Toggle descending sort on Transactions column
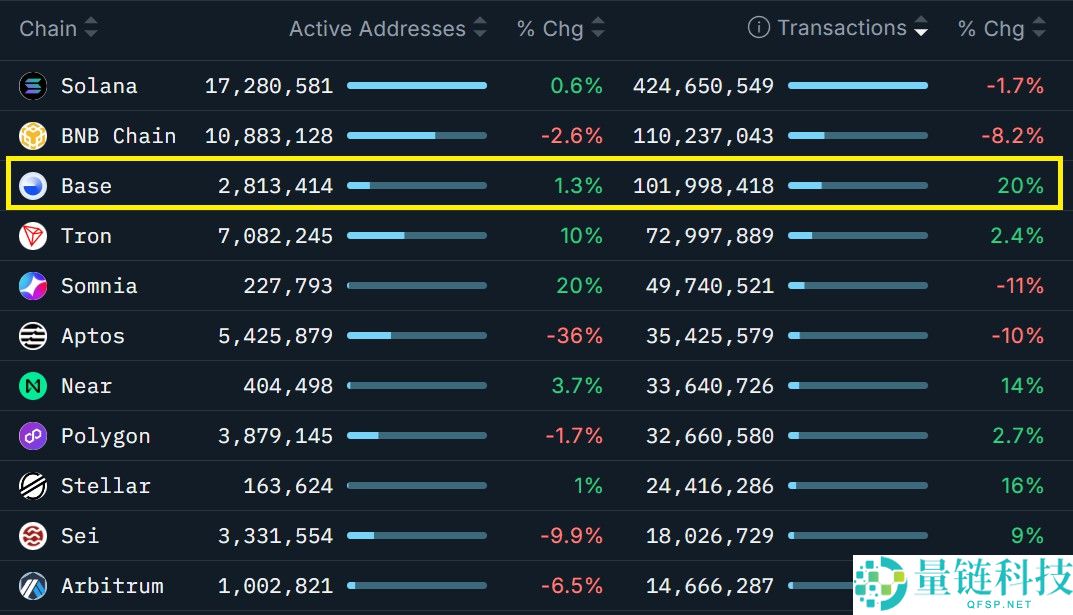The width and height of the screenshot is (1073, 615). [x=920, y=28]
